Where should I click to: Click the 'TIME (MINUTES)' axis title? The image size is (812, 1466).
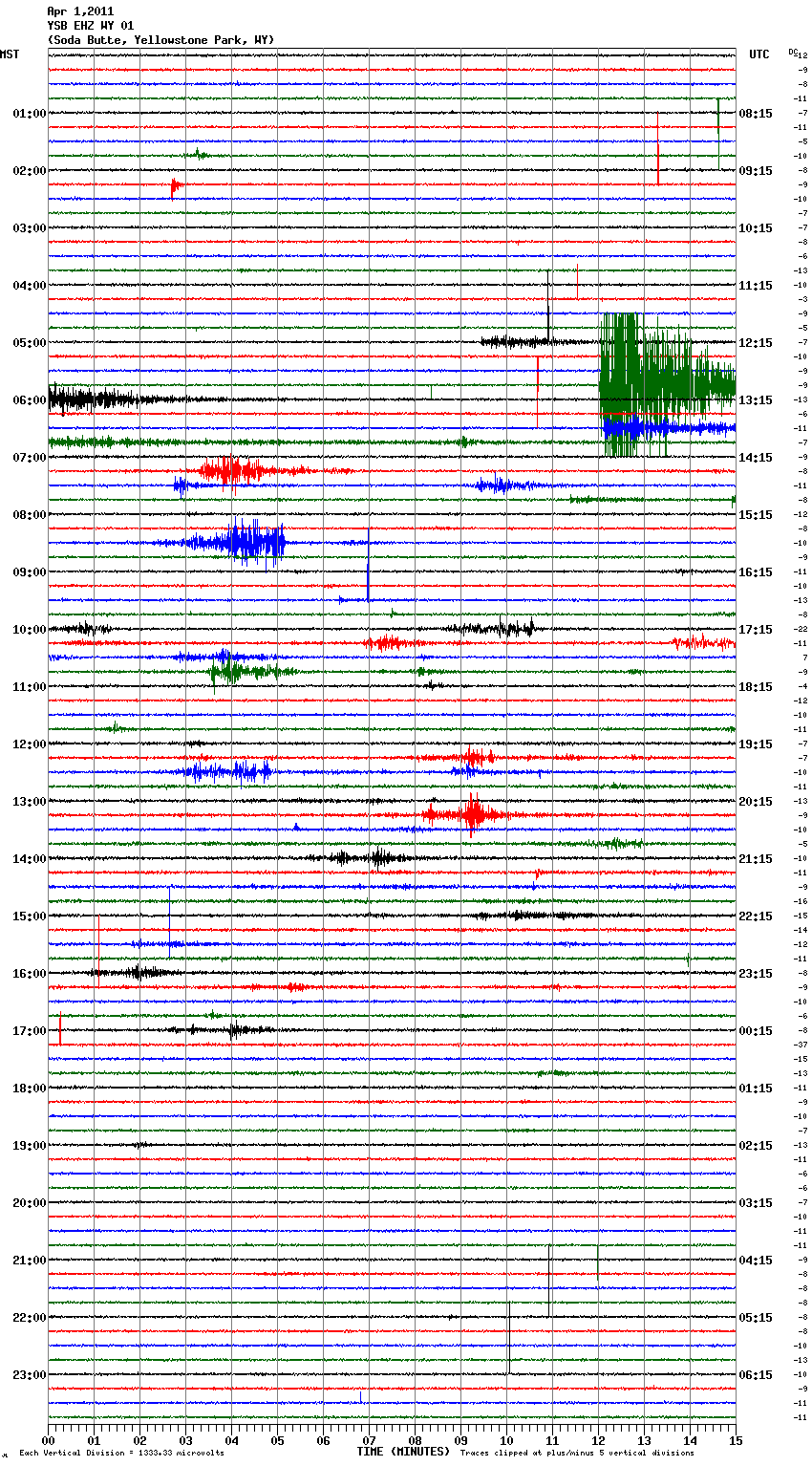tap(402, 1452)
